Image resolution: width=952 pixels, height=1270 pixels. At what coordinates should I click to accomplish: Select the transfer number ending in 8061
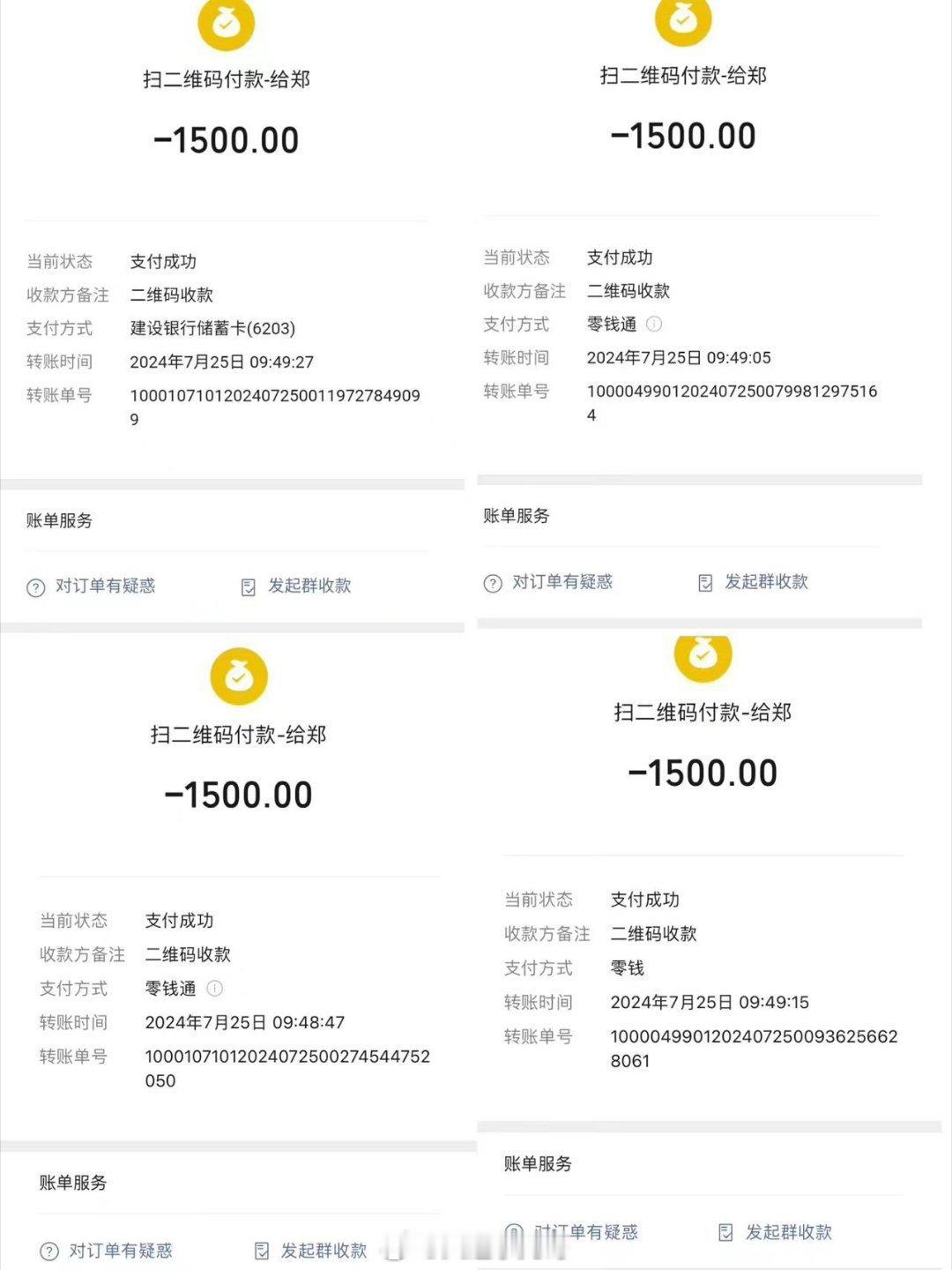point(754,1049)
